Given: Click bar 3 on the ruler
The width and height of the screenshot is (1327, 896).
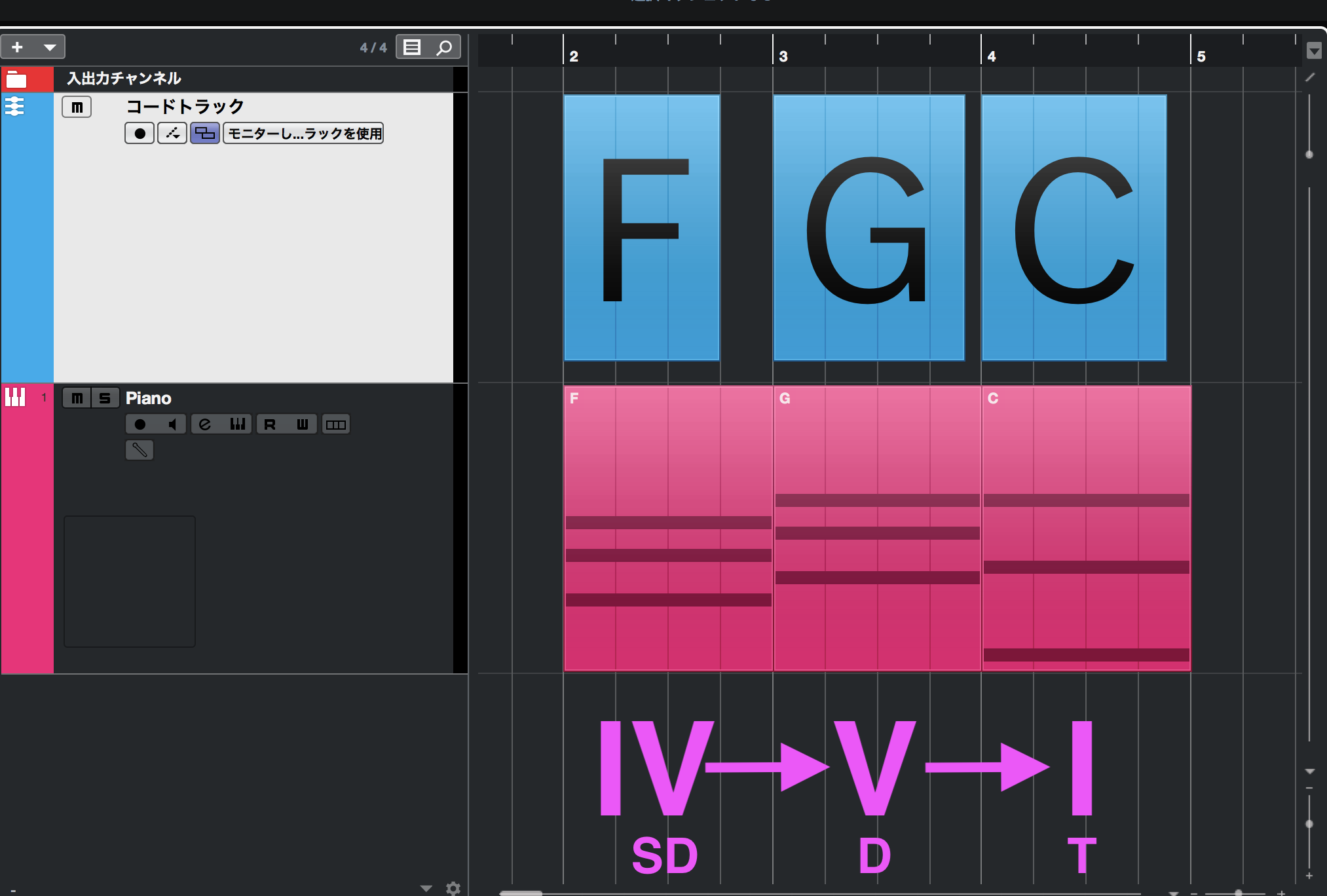Looking at the screenshot, I should point(783,56).
